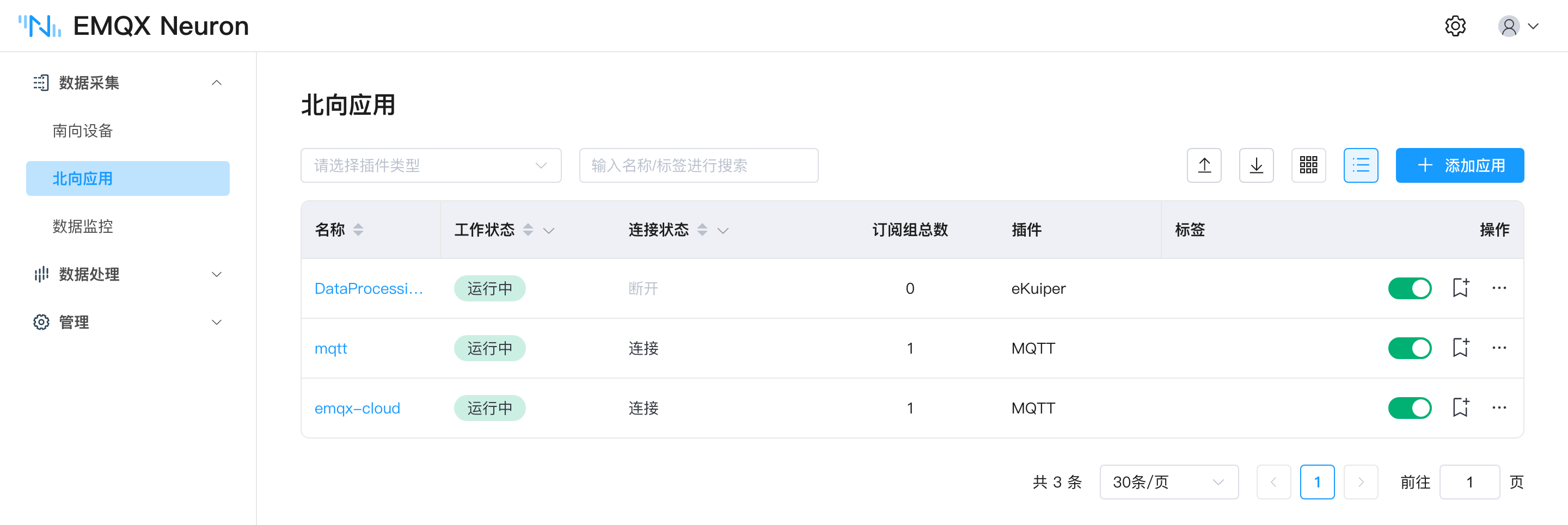Click the 管理 gear sidebar icon

(x=41, y=323)
